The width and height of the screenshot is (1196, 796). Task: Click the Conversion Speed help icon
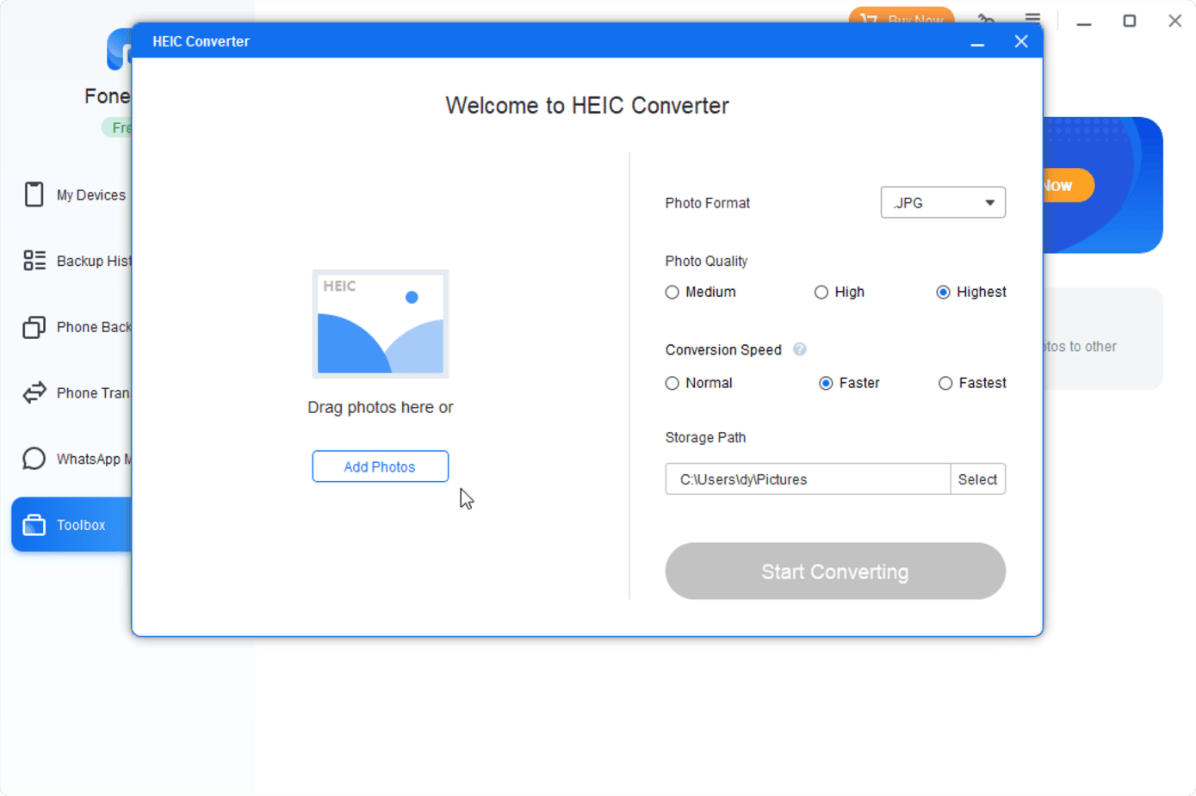(x=799, y=350)
